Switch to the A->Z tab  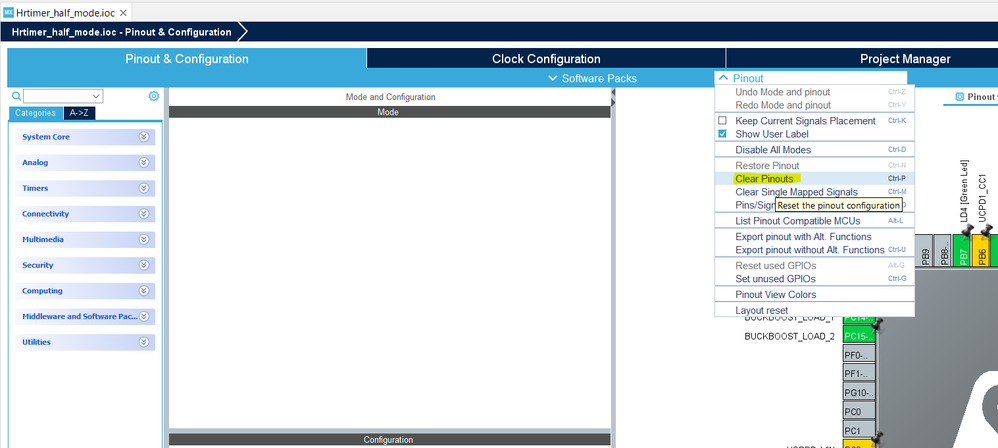[79, 113]
